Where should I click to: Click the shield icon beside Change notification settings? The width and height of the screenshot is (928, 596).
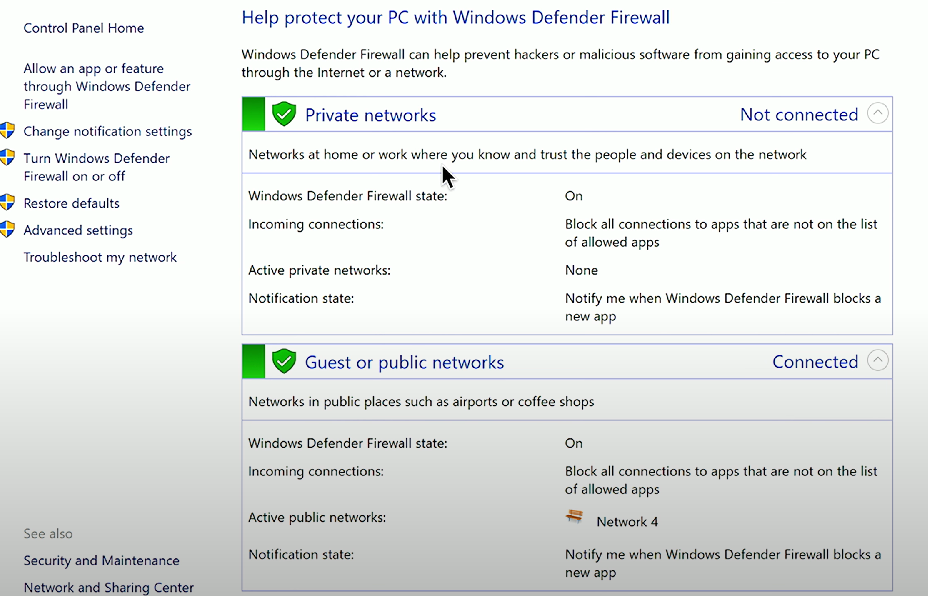click(7, 130)
